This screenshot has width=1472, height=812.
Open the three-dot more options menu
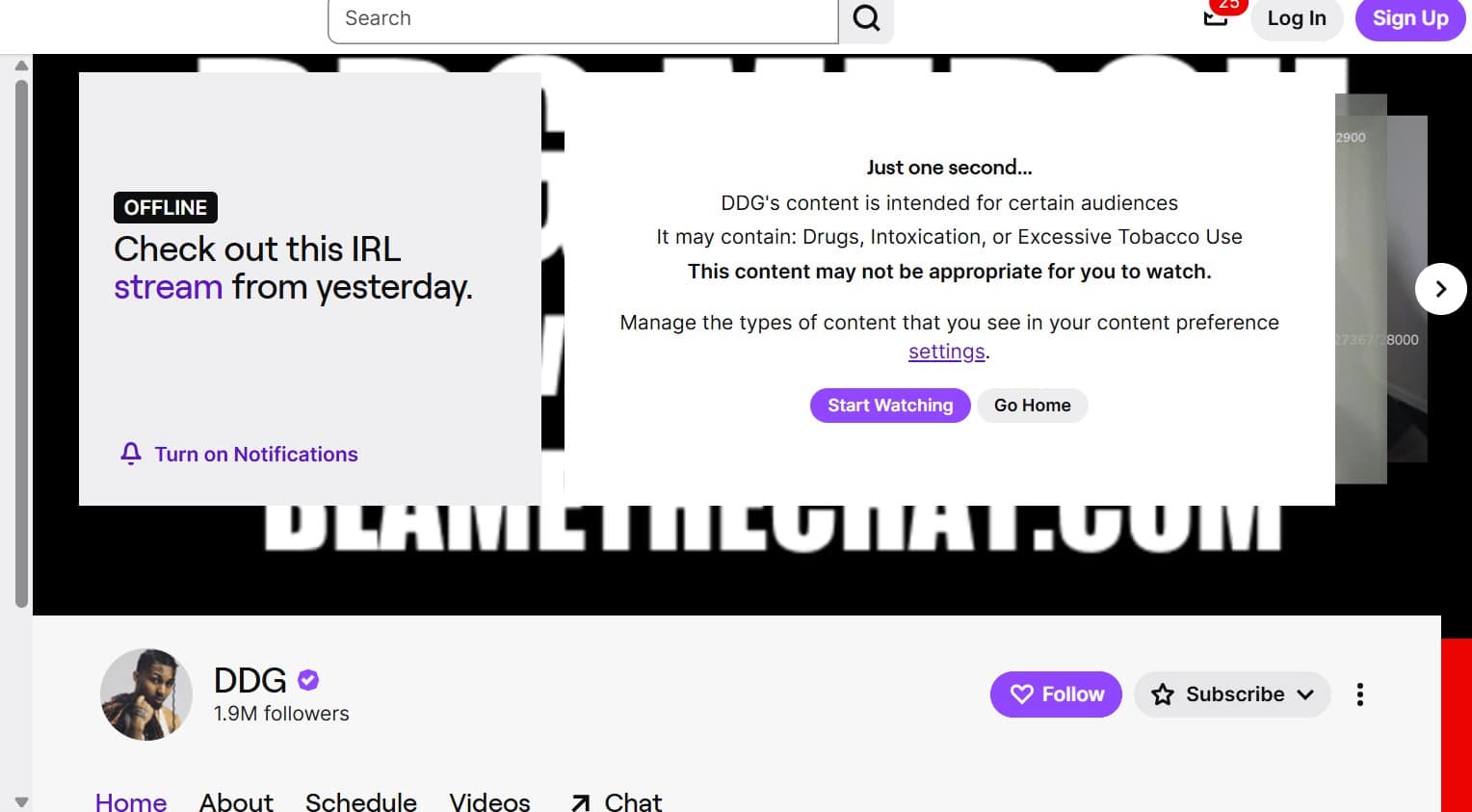tap(1359, 694)
